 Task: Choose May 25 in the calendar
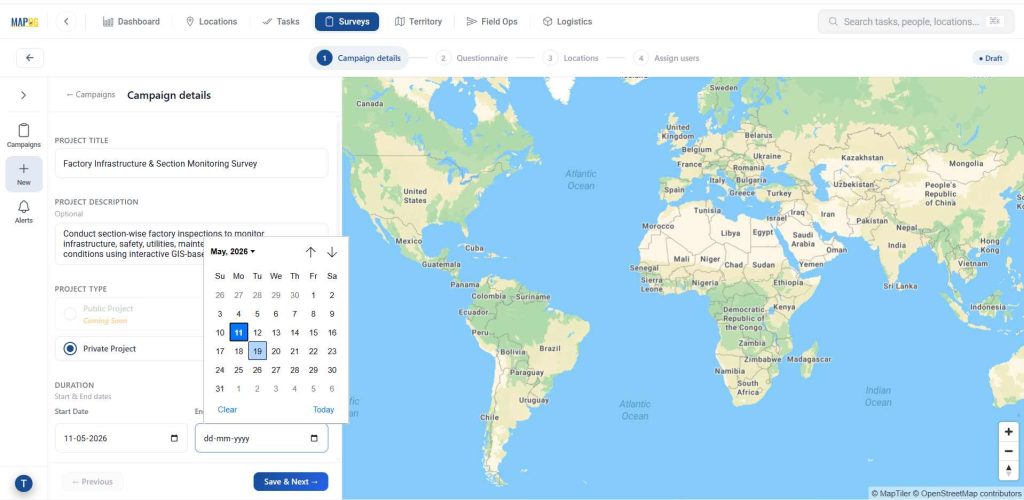point(238,370)
